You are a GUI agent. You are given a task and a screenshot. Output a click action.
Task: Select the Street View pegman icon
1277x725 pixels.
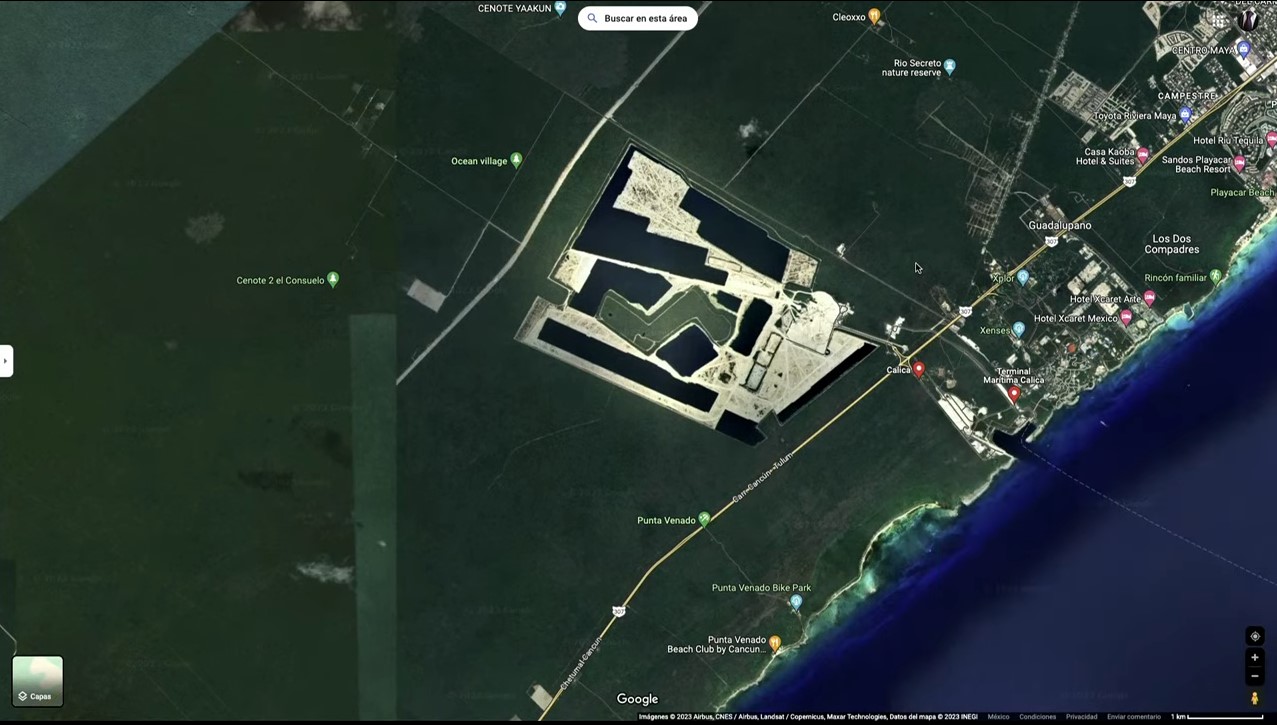coord(1255,698)
